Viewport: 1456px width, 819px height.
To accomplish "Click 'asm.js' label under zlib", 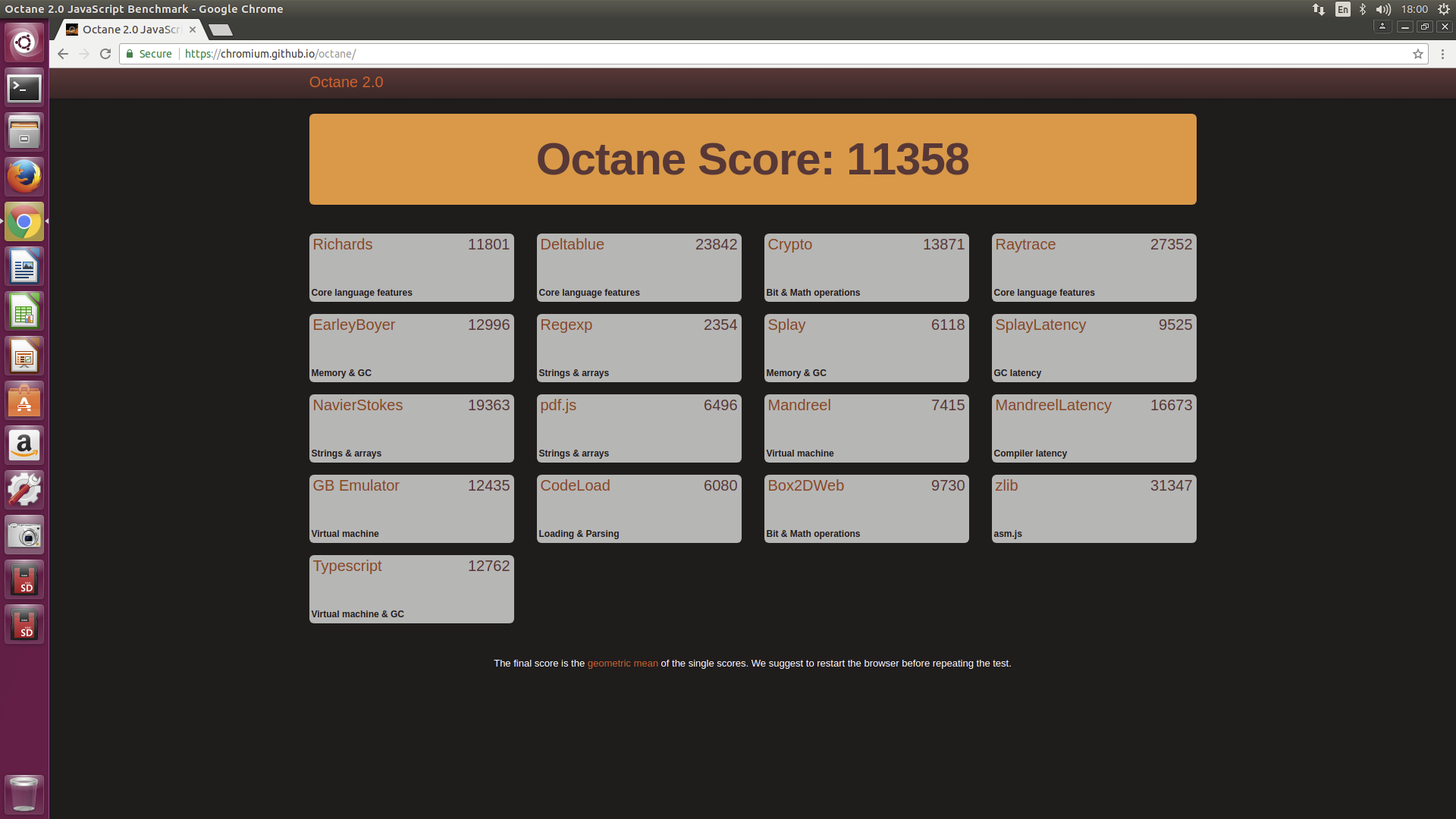I will [1008, 534].
